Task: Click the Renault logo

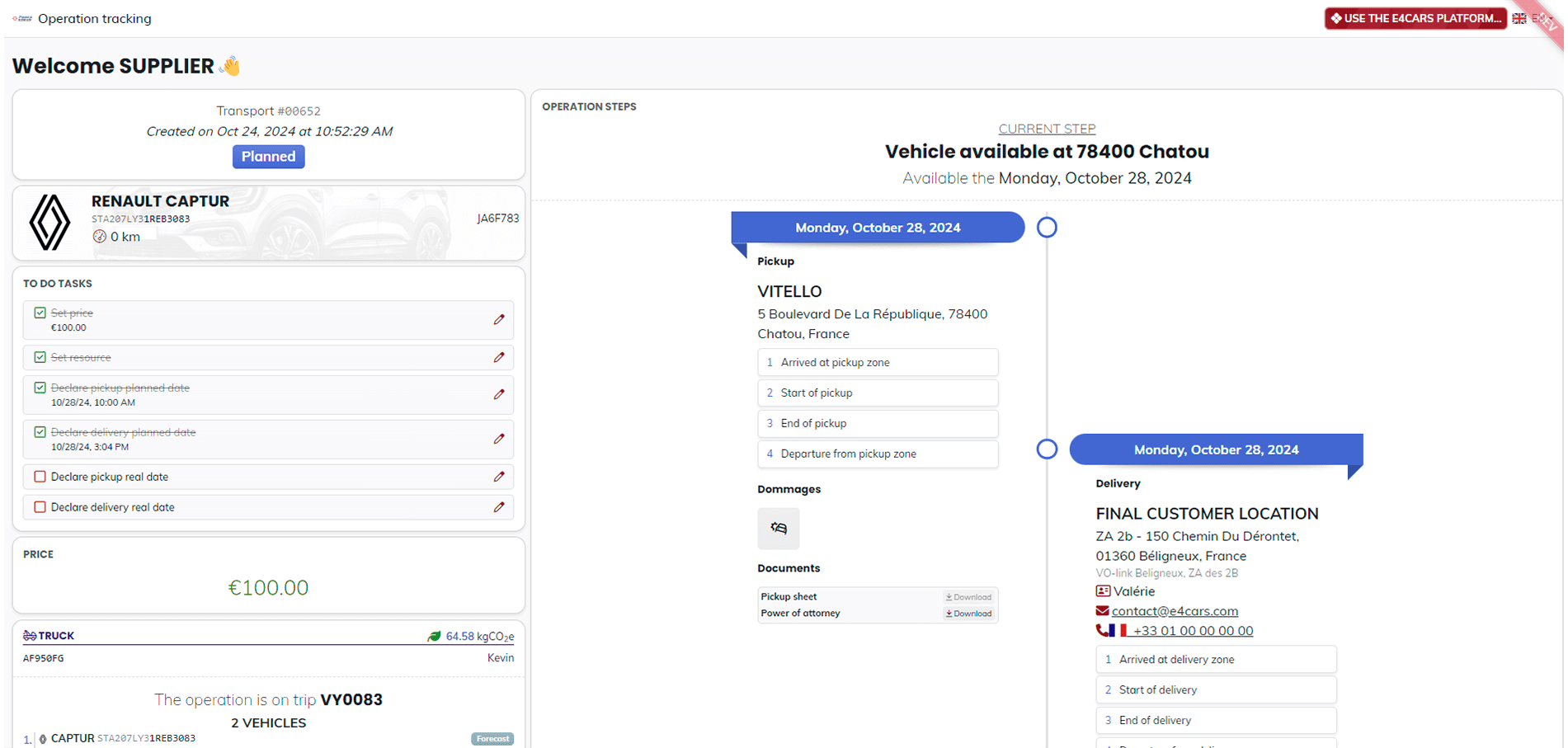Action: [49, 223]
